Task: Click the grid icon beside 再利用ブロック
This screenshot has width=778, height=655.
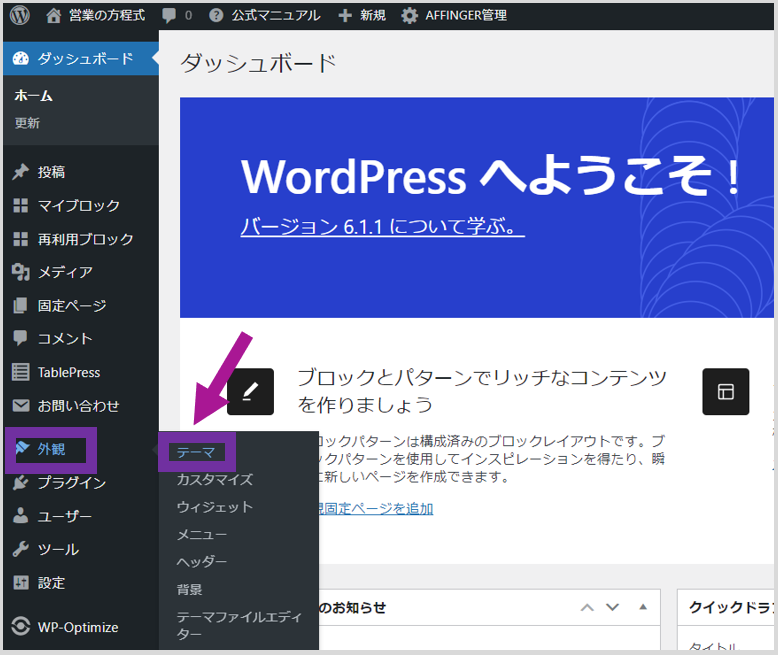Action: (20, 239)
